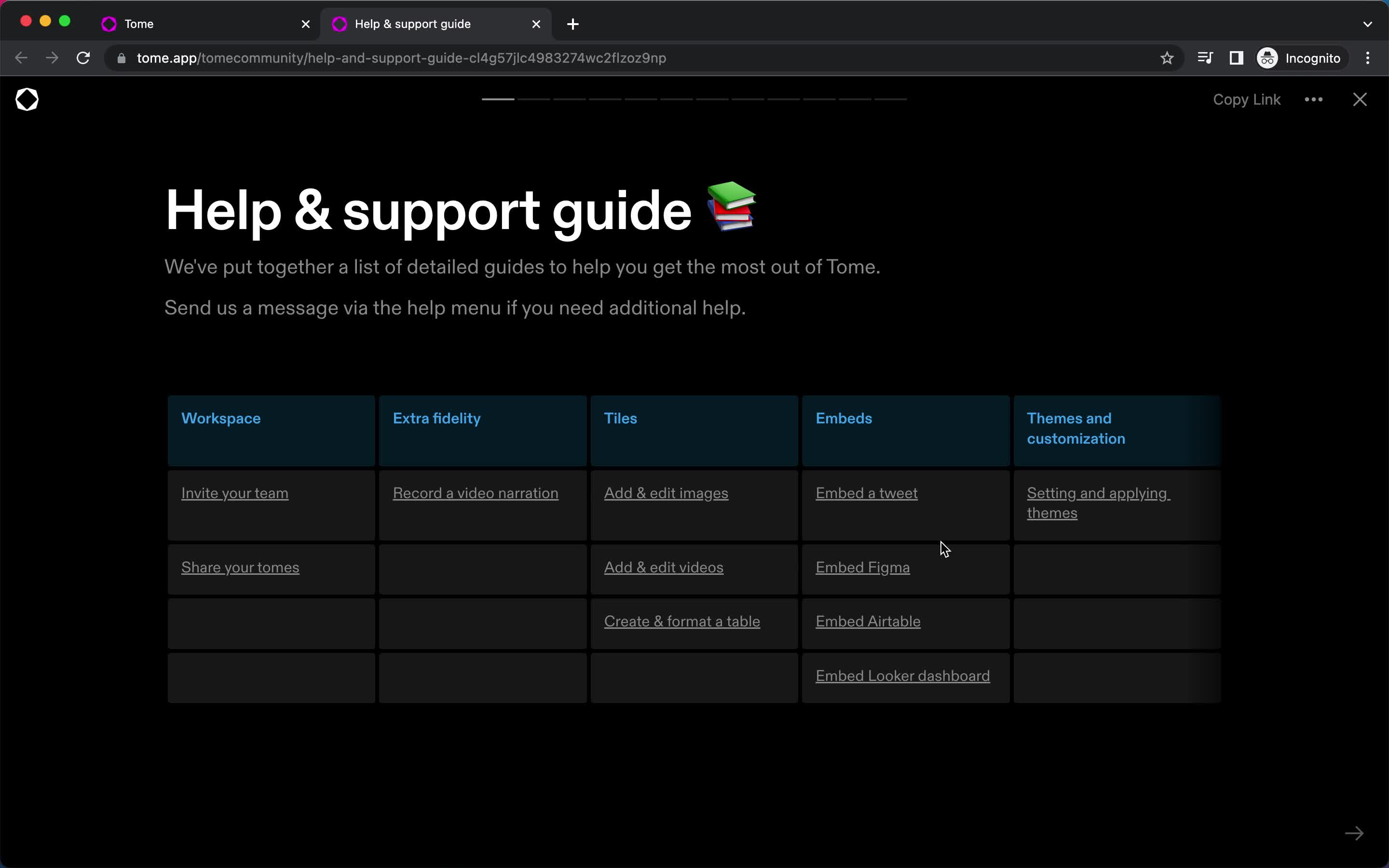Click the Tiles column header

click(694, 431)
